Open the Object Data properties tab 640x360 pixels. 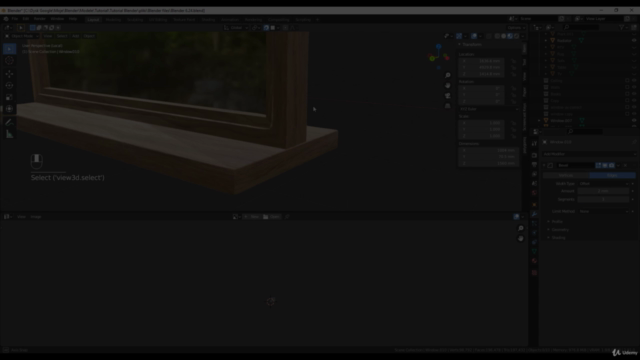534,252
